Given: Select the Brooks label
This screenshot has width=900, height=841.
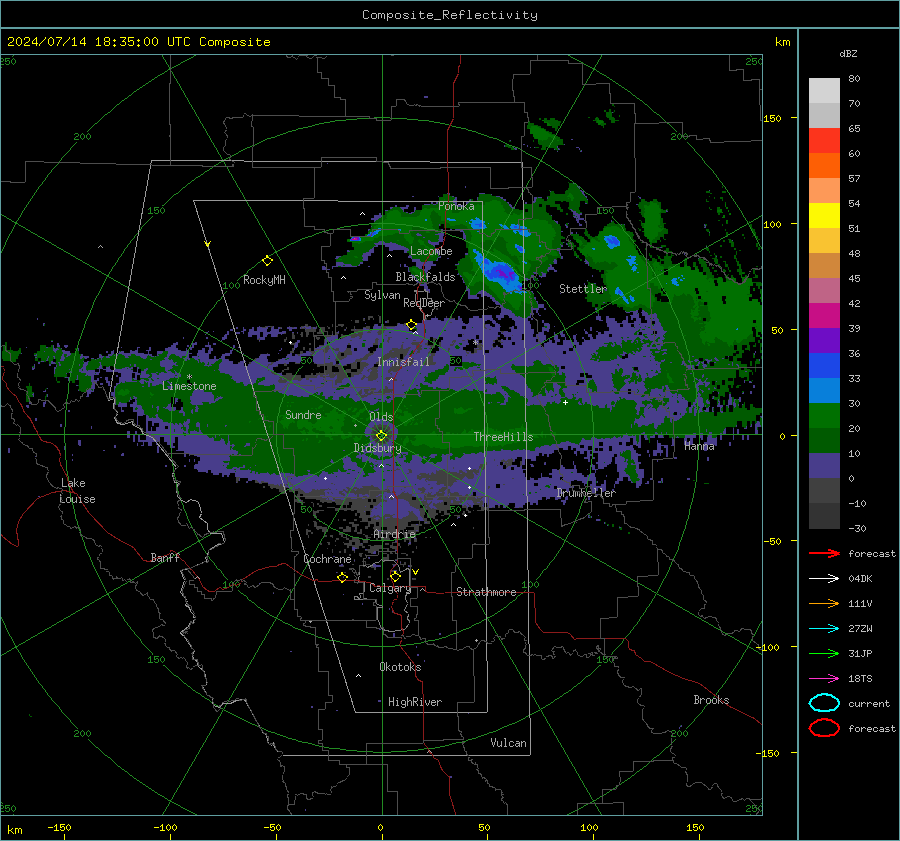Looking at the screenshot, I should coord(711,700).
